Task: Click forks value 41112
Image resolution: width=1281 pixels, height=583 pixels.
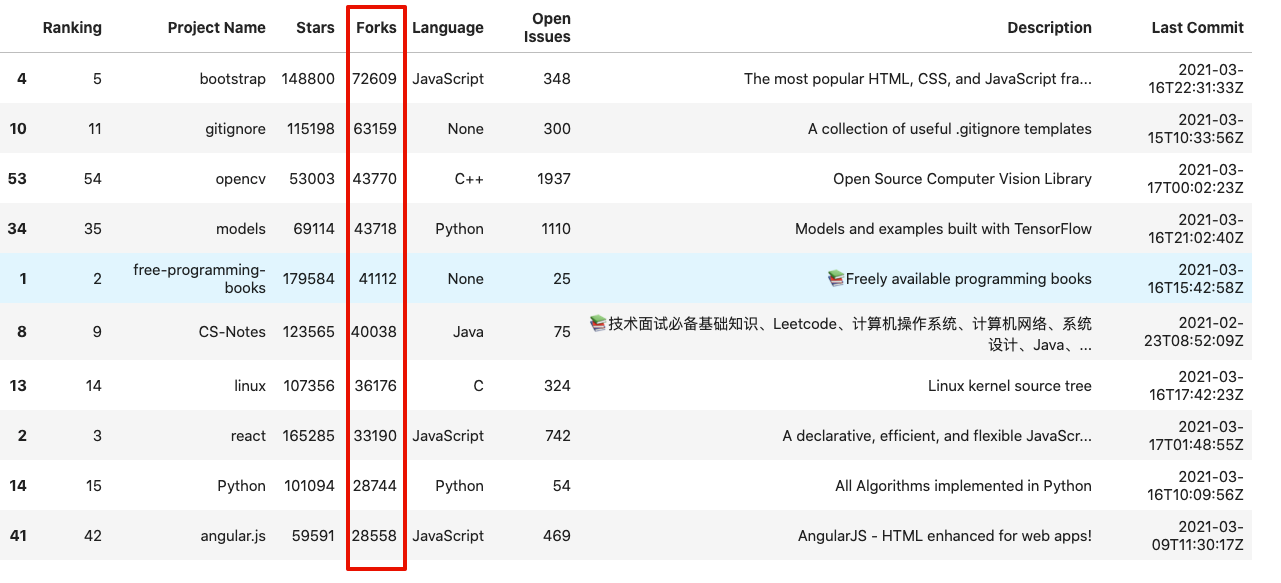Action: (377, 279)
